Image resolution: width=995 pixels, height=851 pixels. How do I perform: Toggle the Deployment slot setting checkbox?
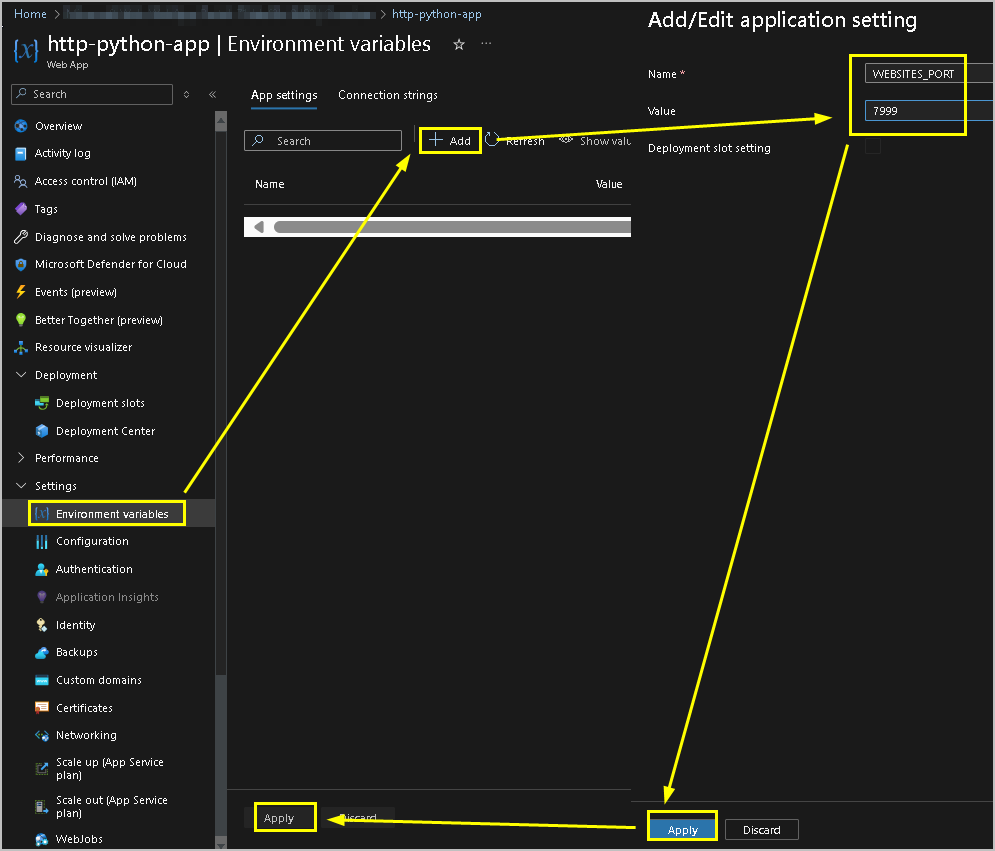873,147
